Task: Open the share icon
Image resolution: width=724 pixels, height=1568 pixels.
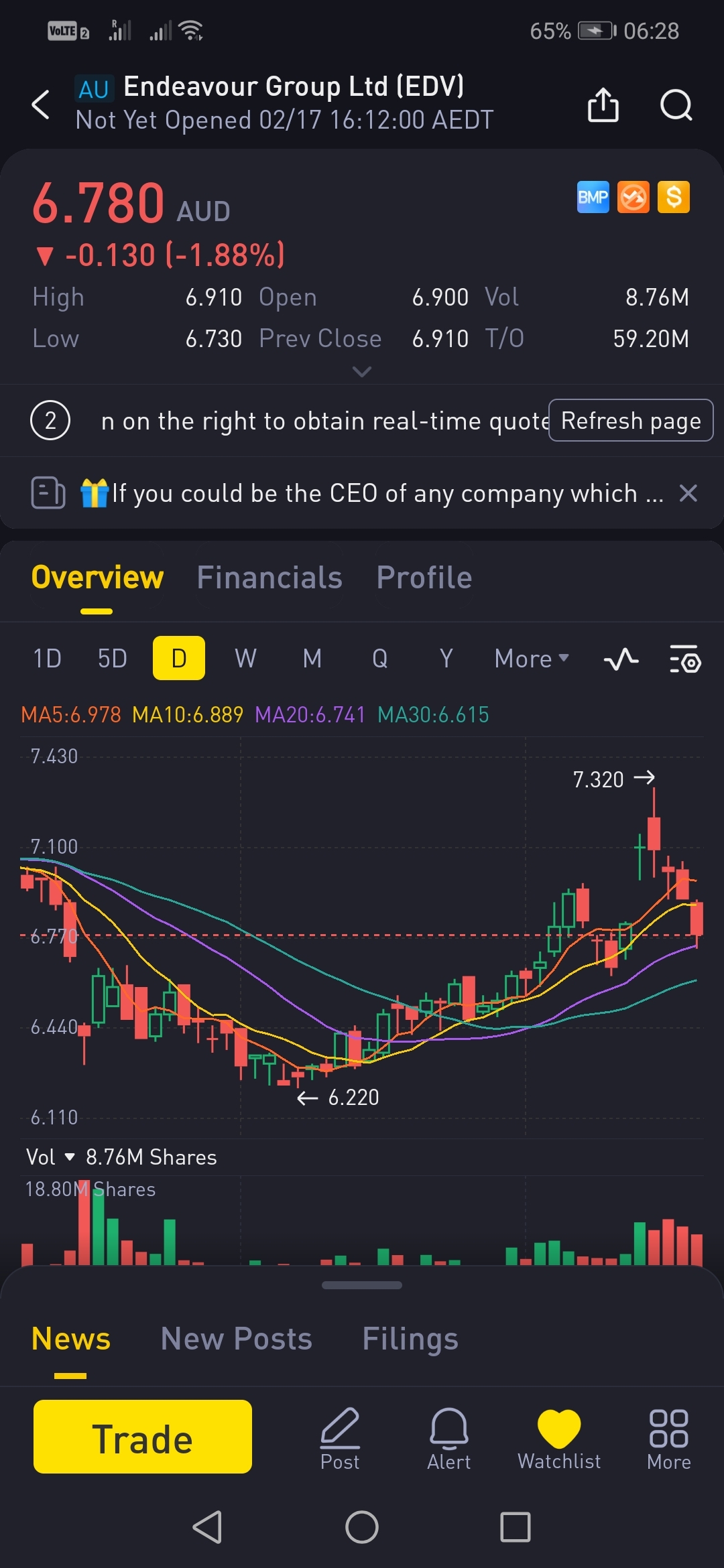Action: [603, 105]
